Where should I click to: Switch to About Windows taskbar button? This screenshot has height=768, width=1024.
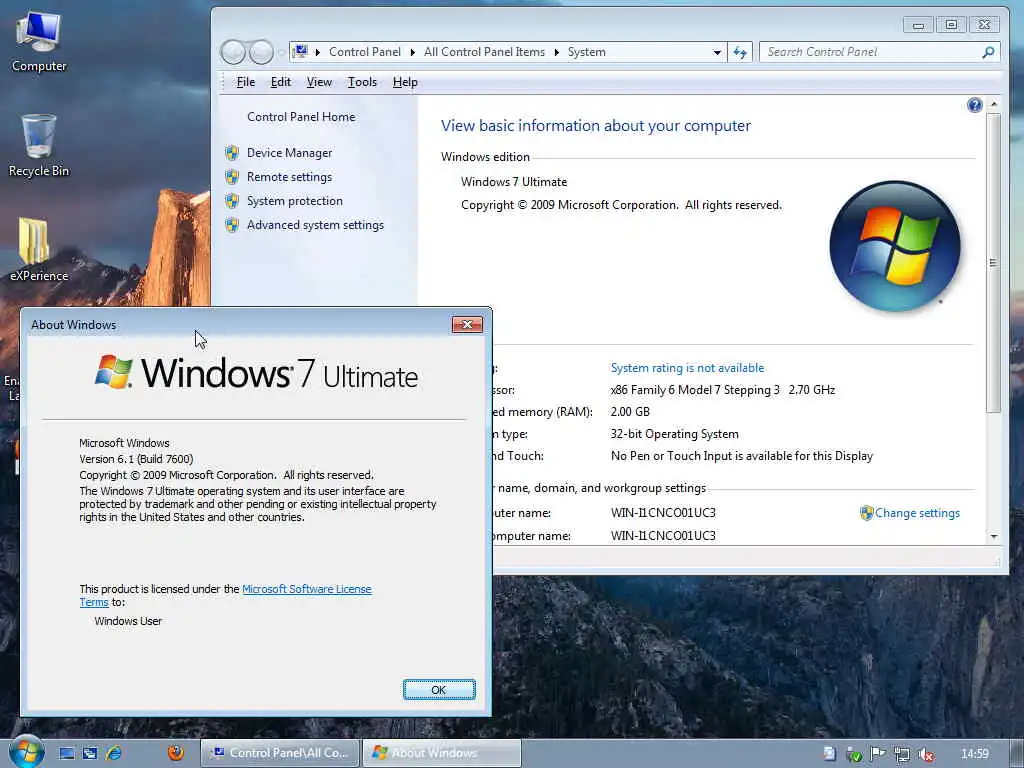point(441,753)
